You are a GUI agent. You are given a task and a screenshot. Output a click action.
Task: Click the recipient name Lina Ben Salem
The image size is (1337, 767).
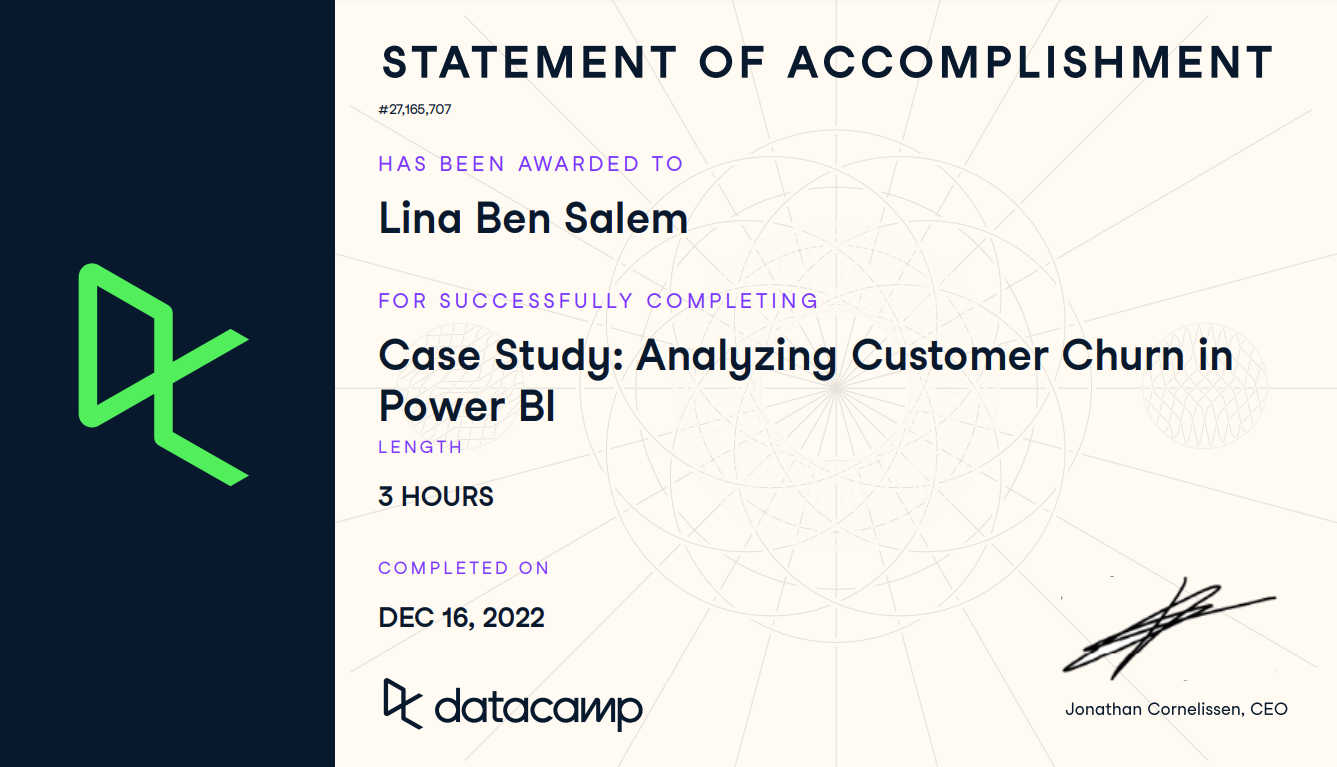533,218
